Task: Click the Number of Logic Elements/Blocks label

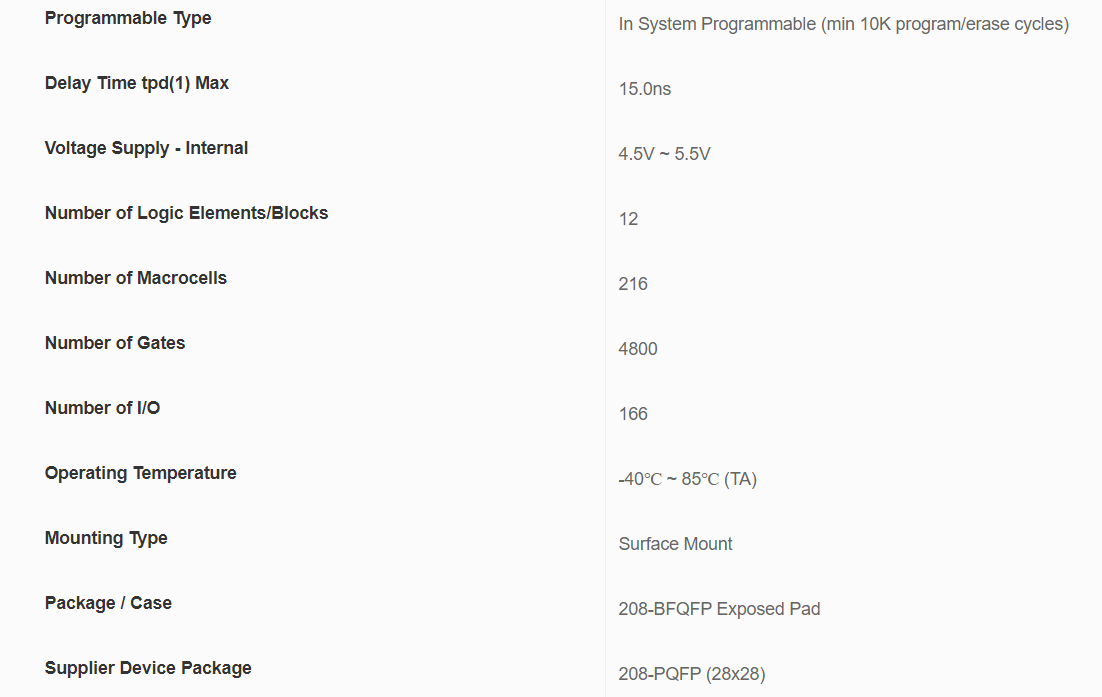Action: point(186,213)
